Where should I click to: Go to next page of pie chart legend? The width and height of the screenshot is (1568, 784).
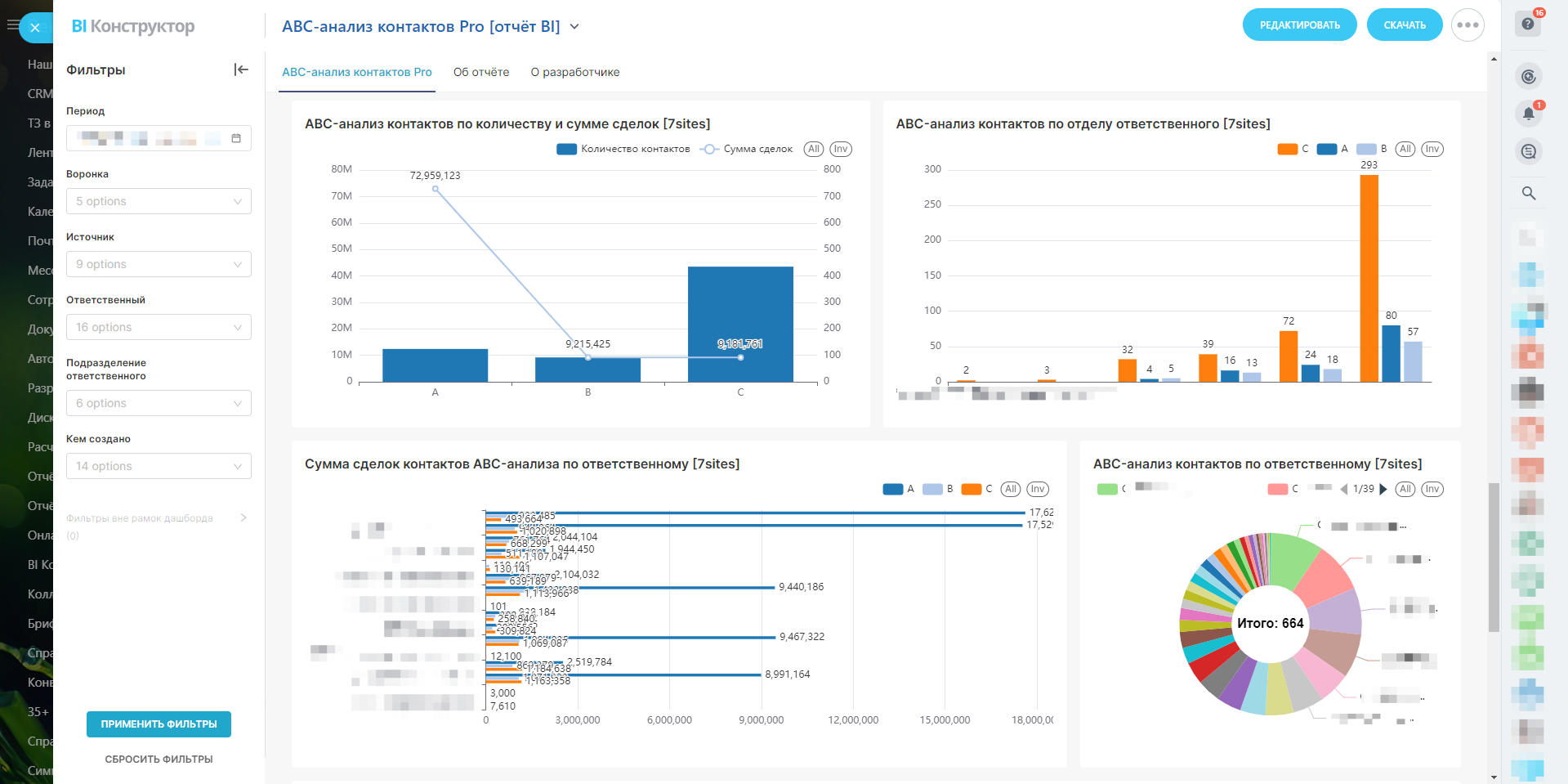1383,489
